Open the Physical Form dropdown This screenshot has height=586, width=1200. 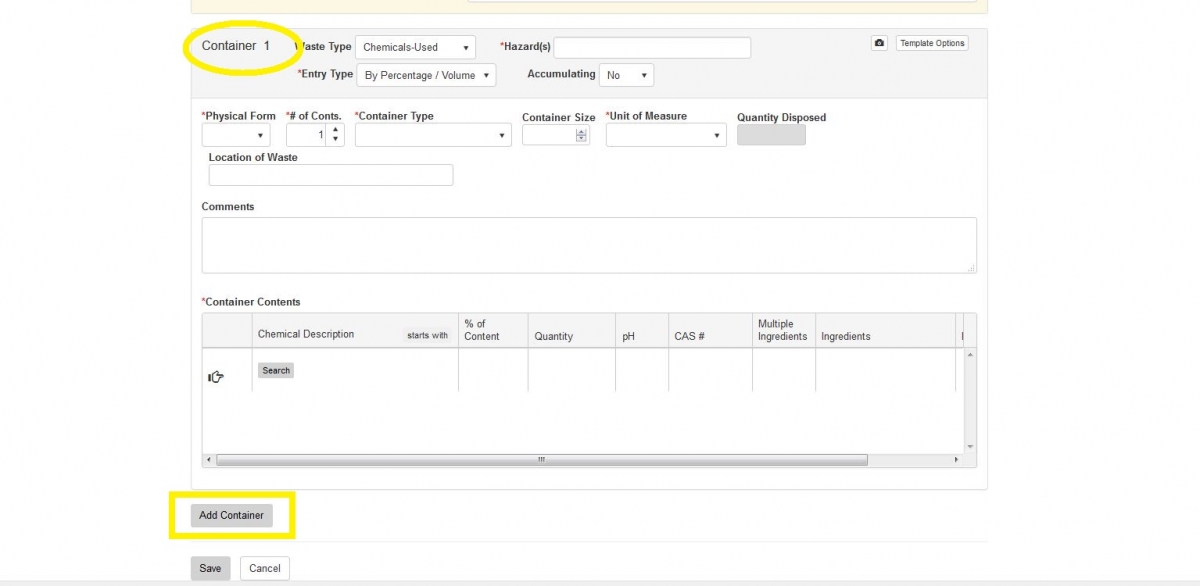coord(238,134)
